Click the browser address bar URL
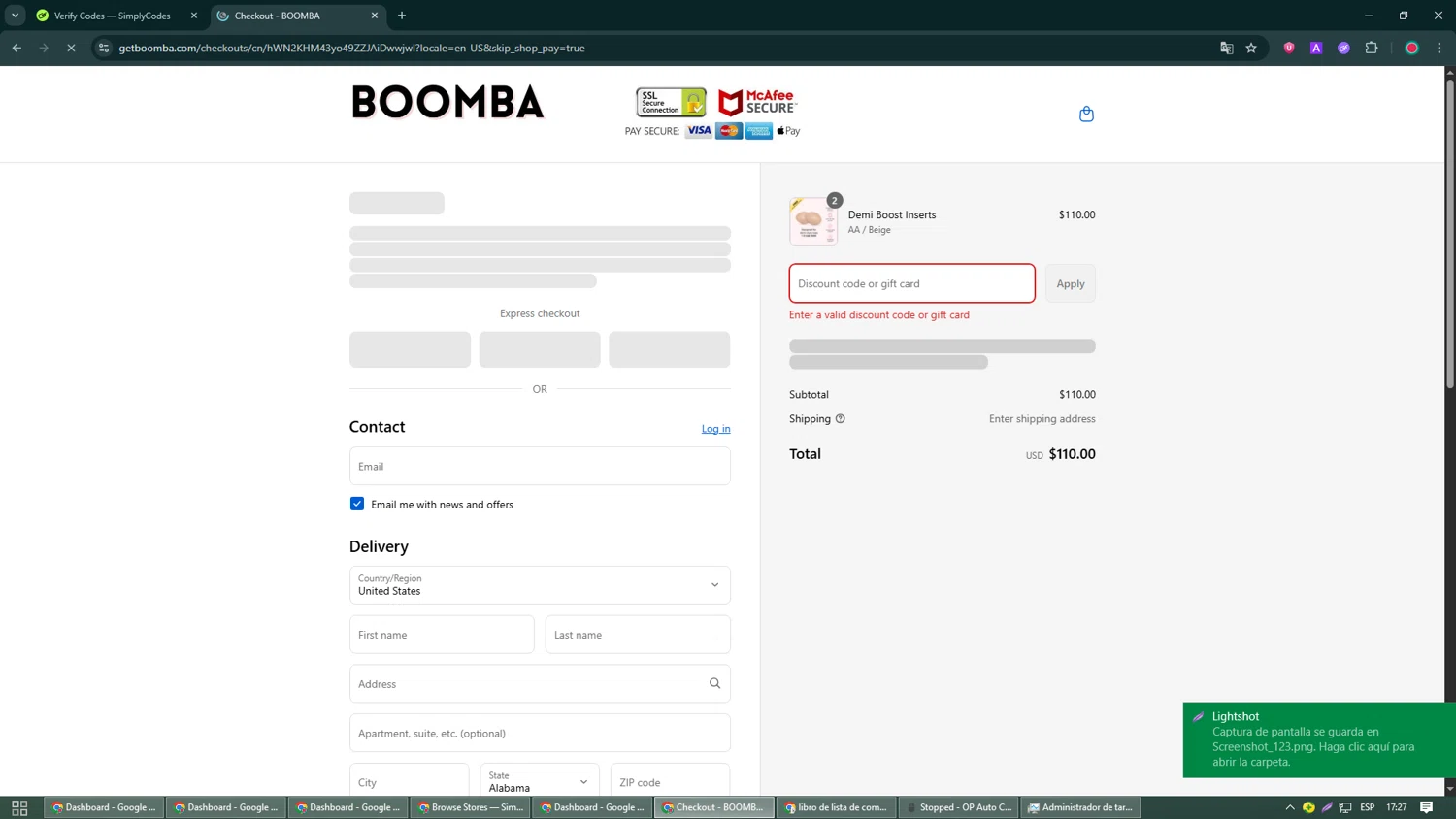1456x819 pixels. click(351, 48)
